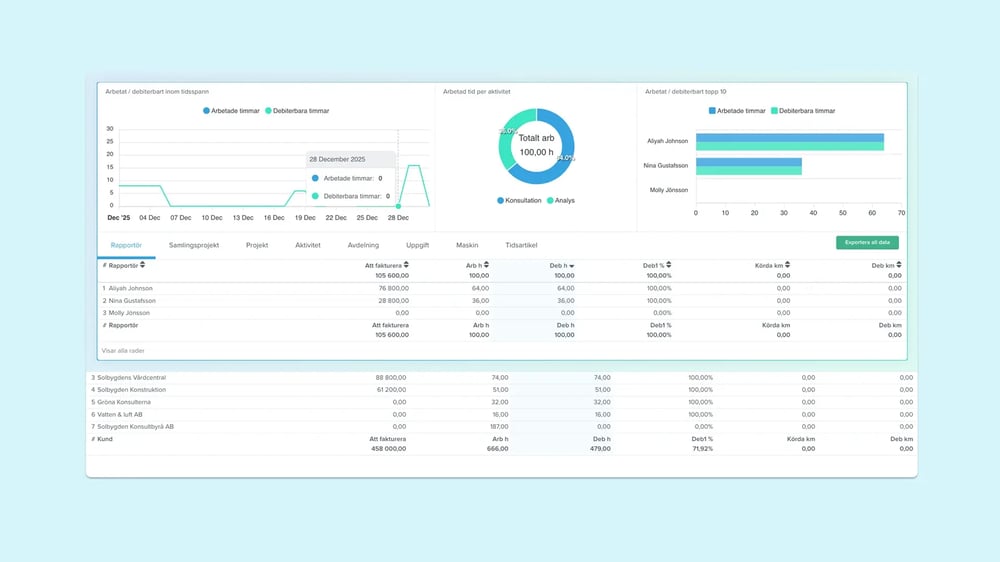Toggle Arbetade timmar in top 10 bar legend
This screenshot has width=1000, height=562.
tap(737, 111)
